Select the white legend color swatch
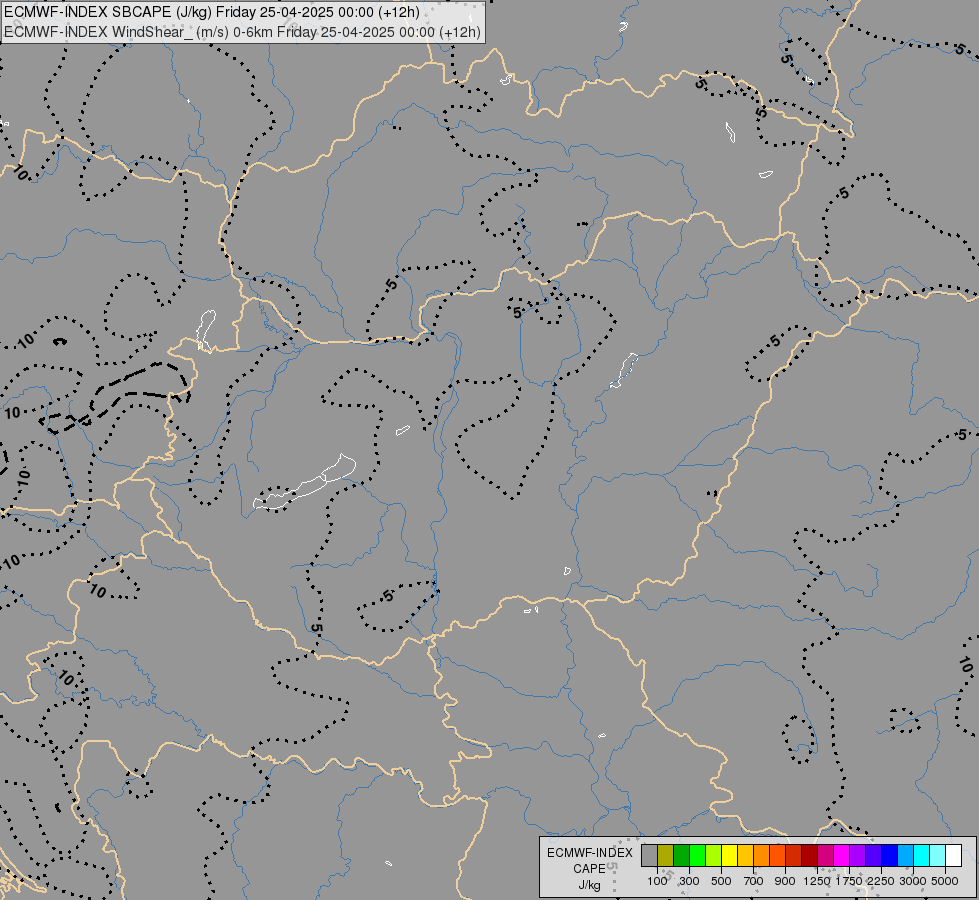Image resolution: width=979 pixels, height=900 pixels. coord(953,855)
